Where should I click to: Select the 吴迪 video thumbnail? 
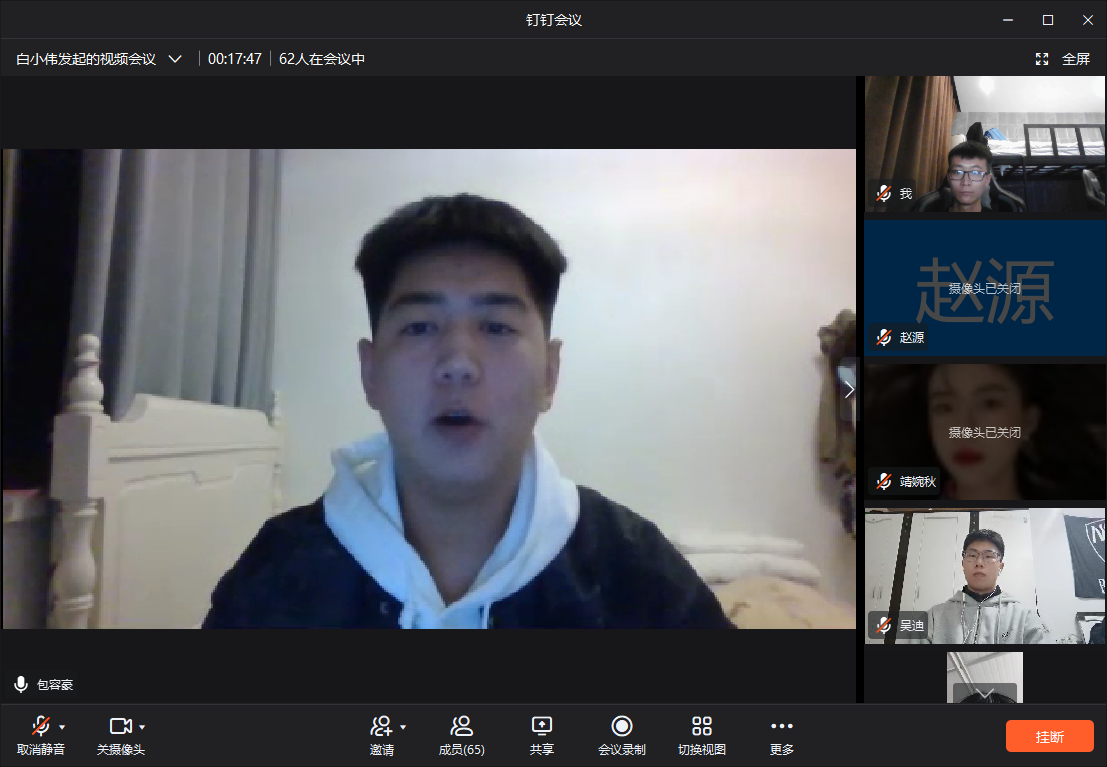point(985,575)
